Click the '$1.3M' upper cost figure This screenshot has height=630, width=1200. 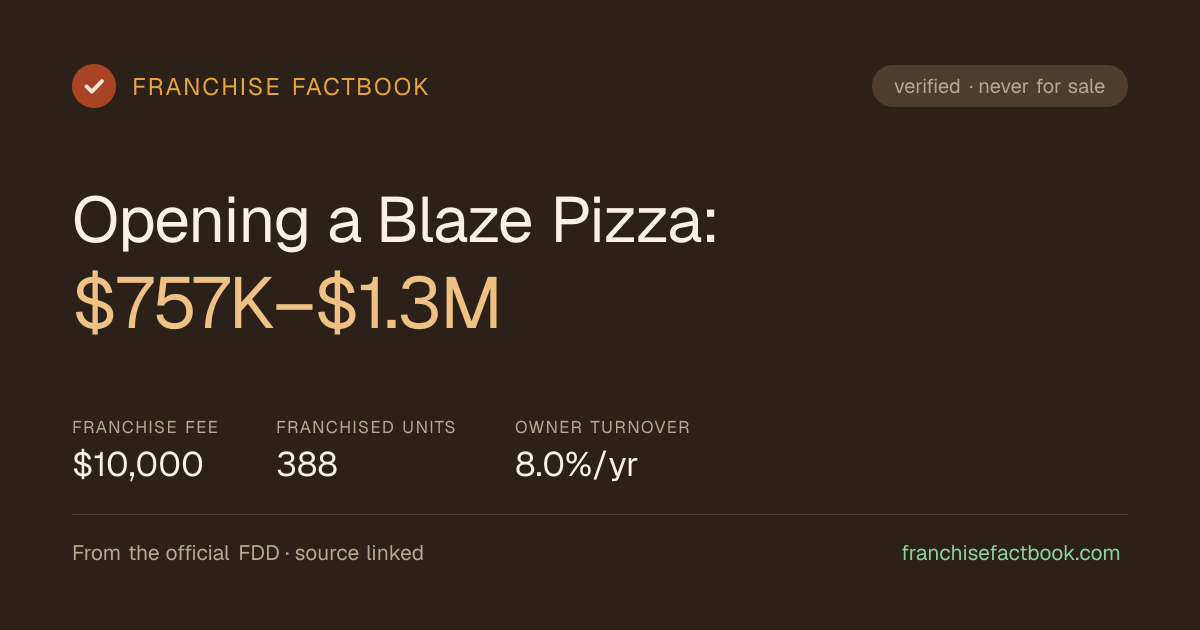point(409,307)
